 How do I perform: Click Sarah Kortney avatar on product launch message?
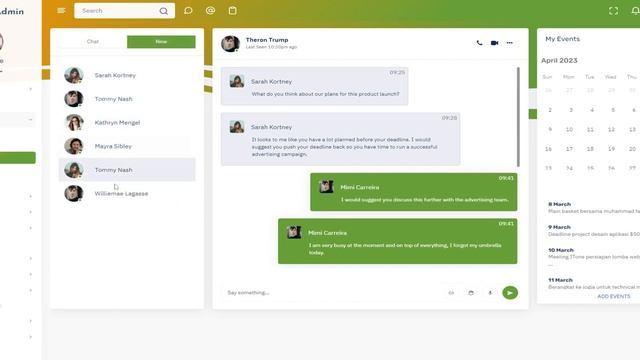[237, 81]
